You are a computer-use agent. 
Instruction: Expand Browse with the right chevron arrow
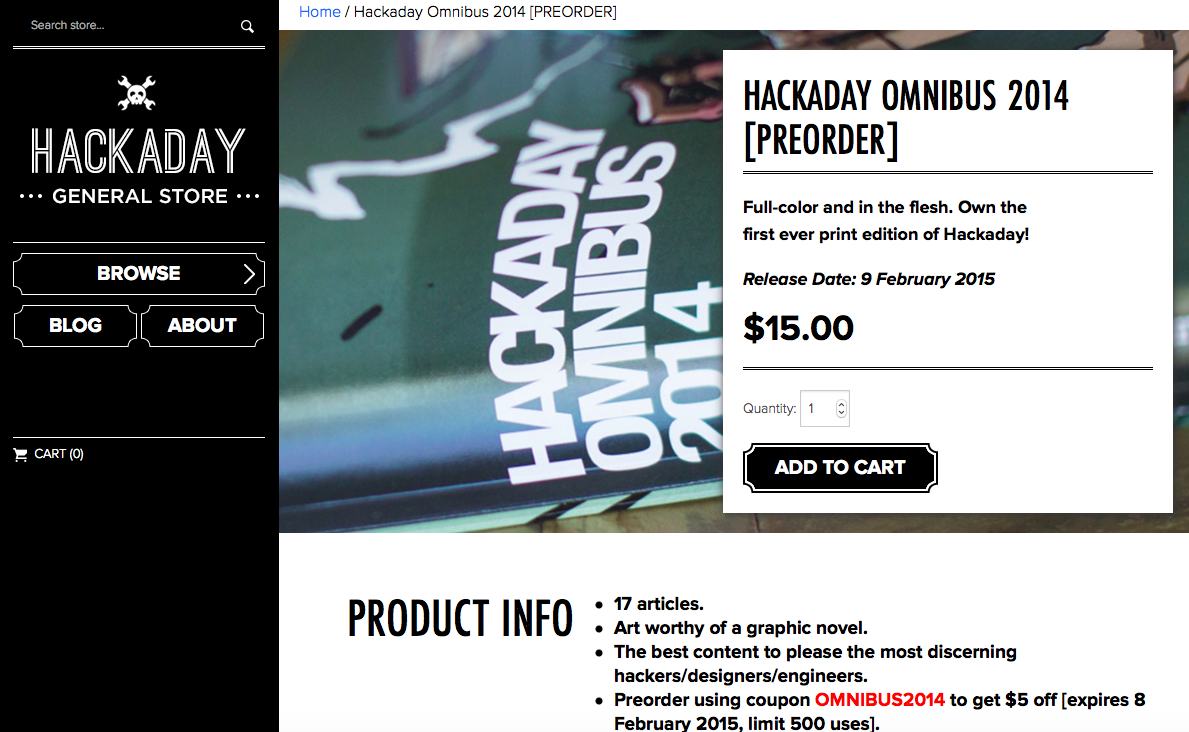[249, 274]
